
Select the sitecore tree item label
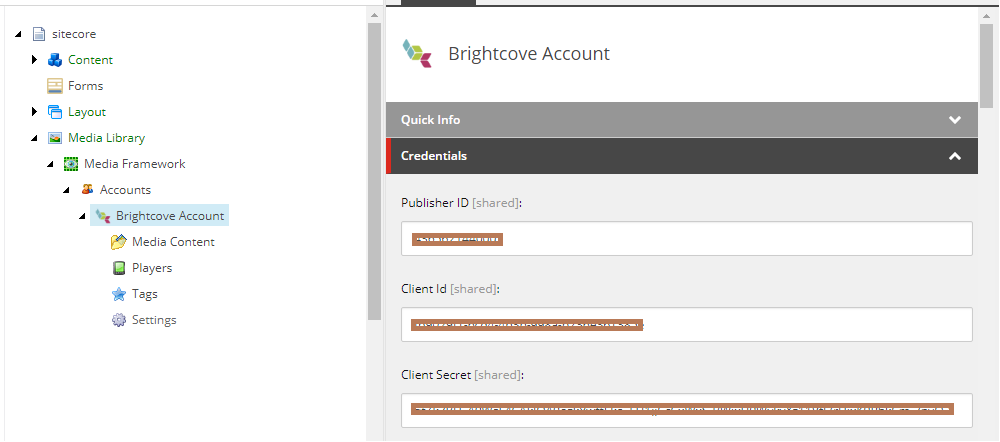pos(74,34)
